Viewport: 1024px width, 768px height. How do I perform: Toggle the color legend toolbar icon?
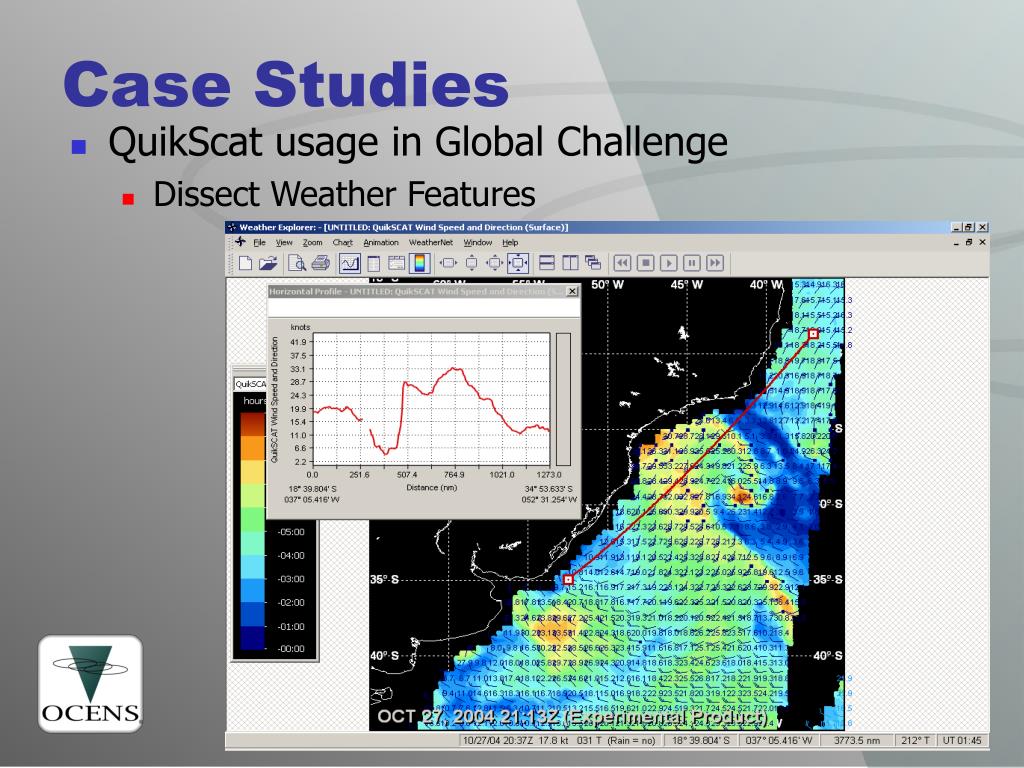(419, 263)
